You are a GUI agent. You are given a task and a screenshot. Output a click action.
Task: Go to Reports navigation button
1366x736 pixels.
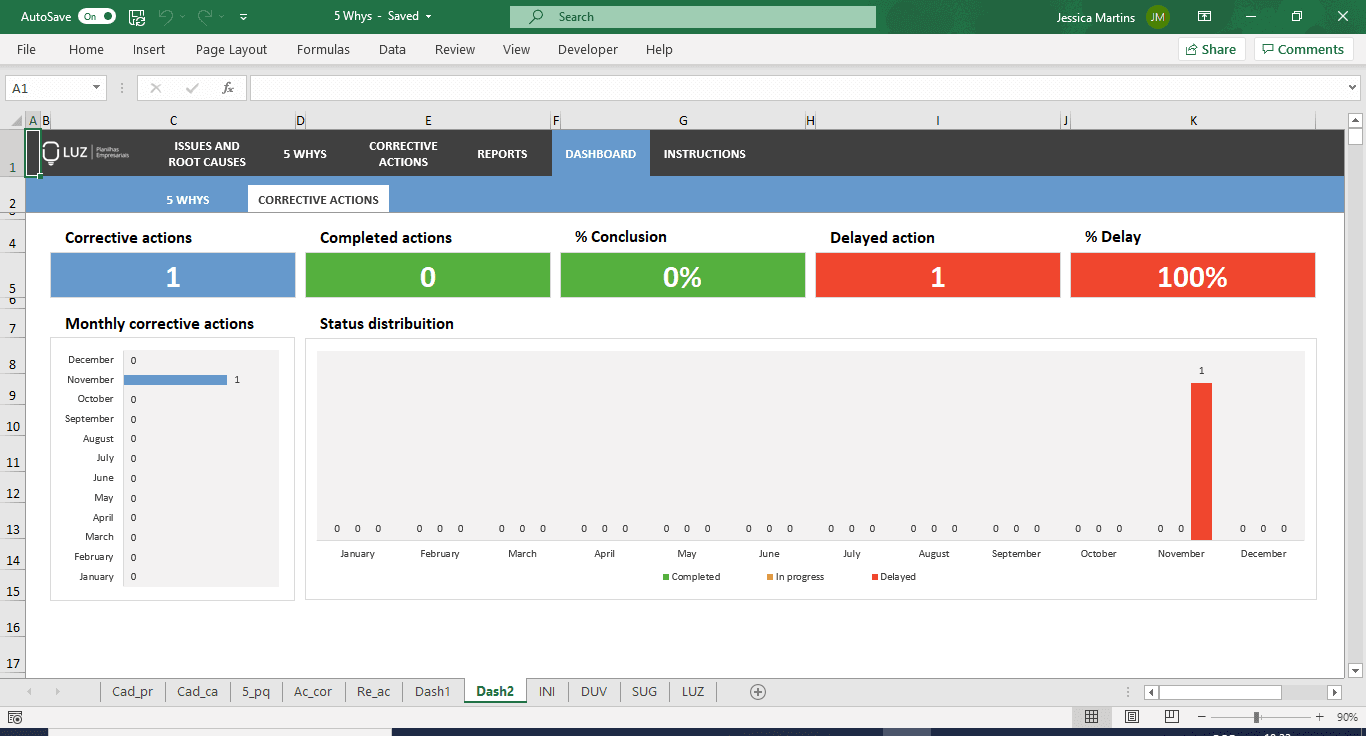pyautogui.click(x=502, y=154)
